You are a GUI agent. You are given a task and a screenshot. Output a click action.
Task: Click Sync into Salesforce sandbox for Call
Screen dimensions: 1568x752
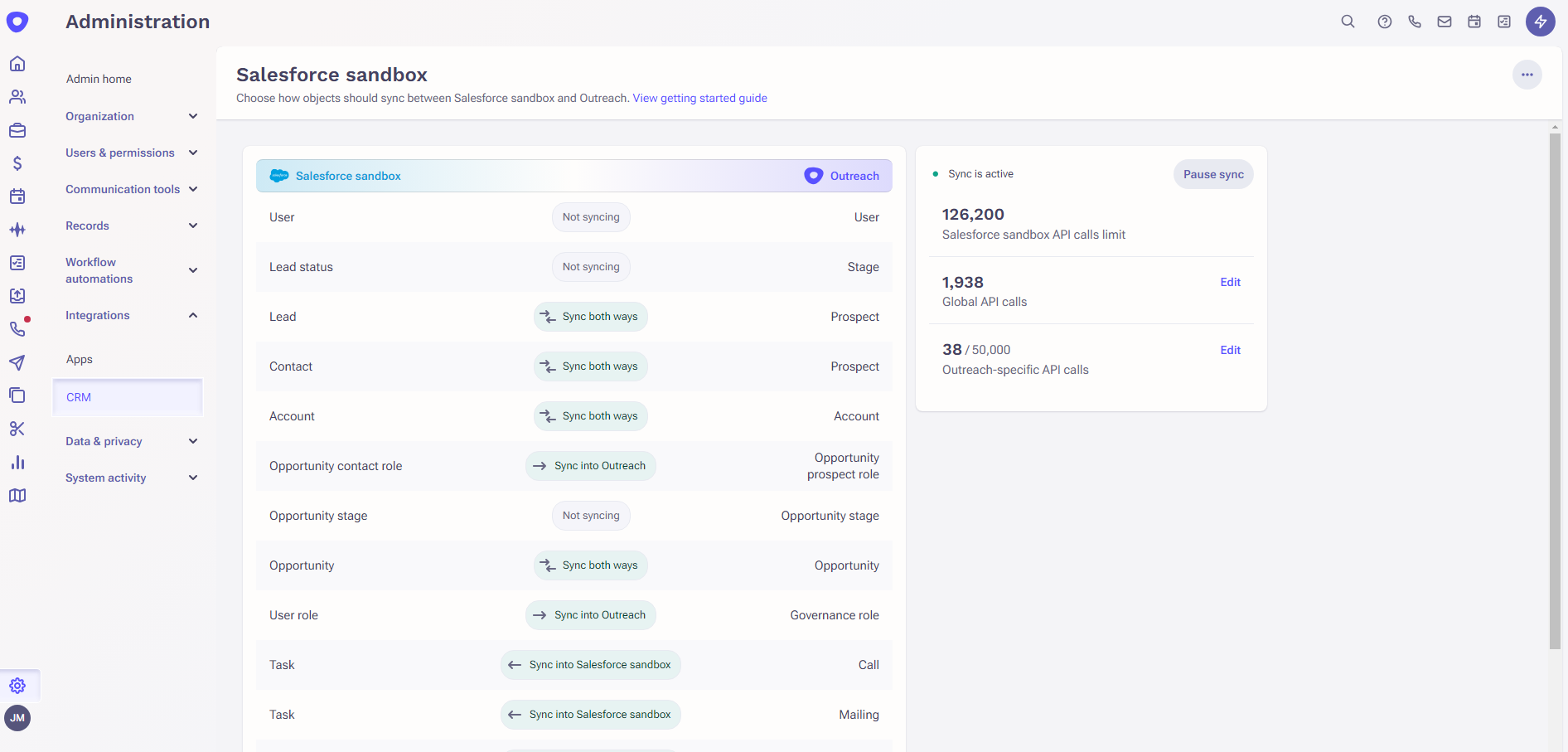coord(591,665)
